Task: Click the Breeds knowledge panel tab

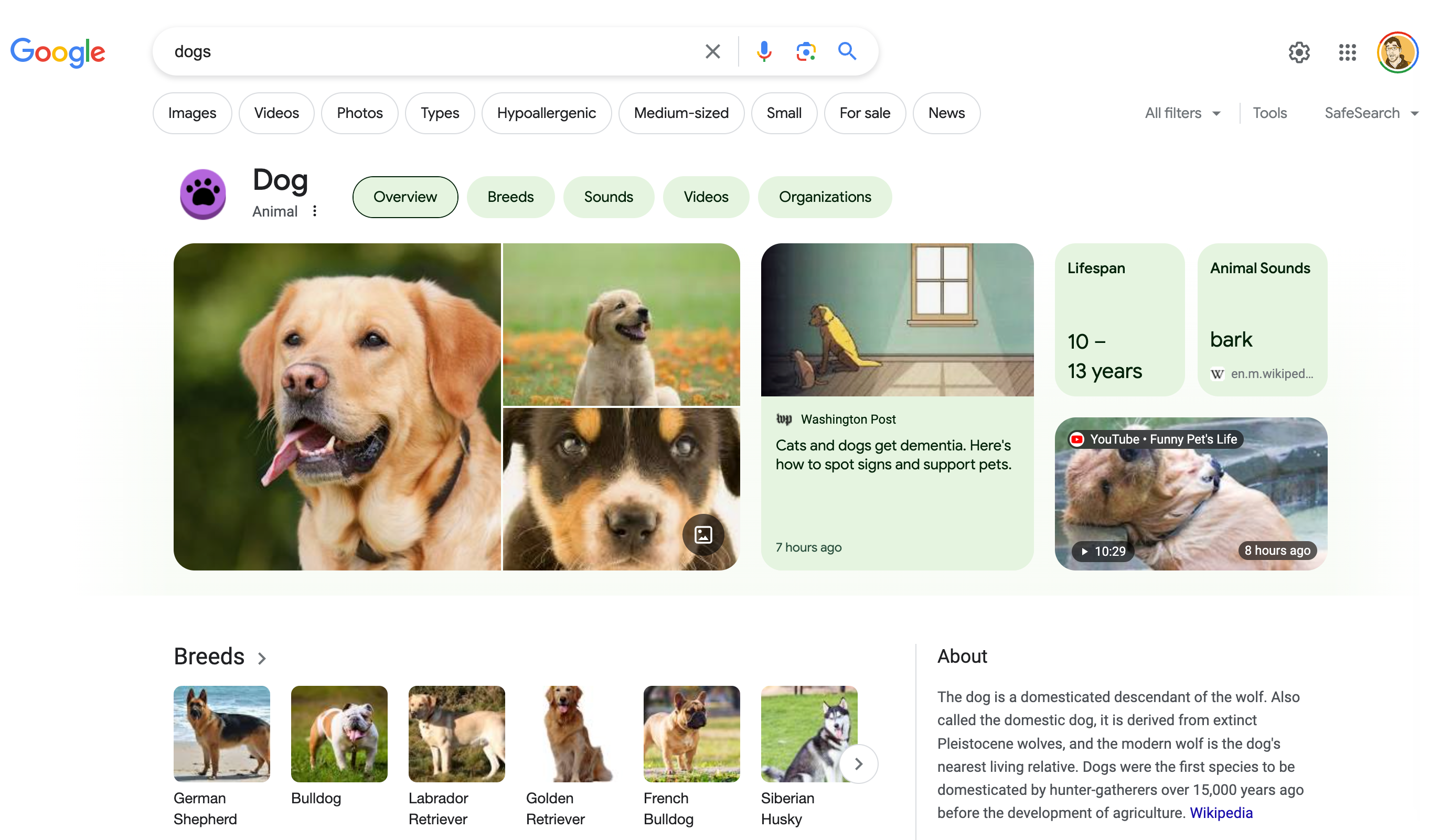Action: point(510,196)
